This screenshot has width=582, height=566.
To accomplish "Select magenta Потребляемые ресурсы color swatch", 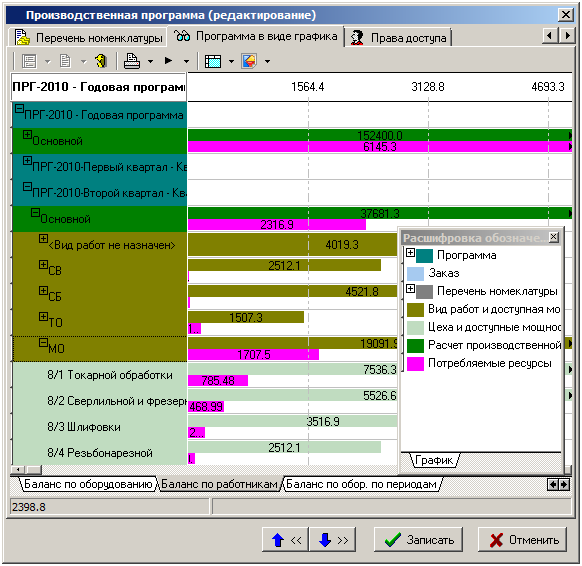I will (415, 364).
